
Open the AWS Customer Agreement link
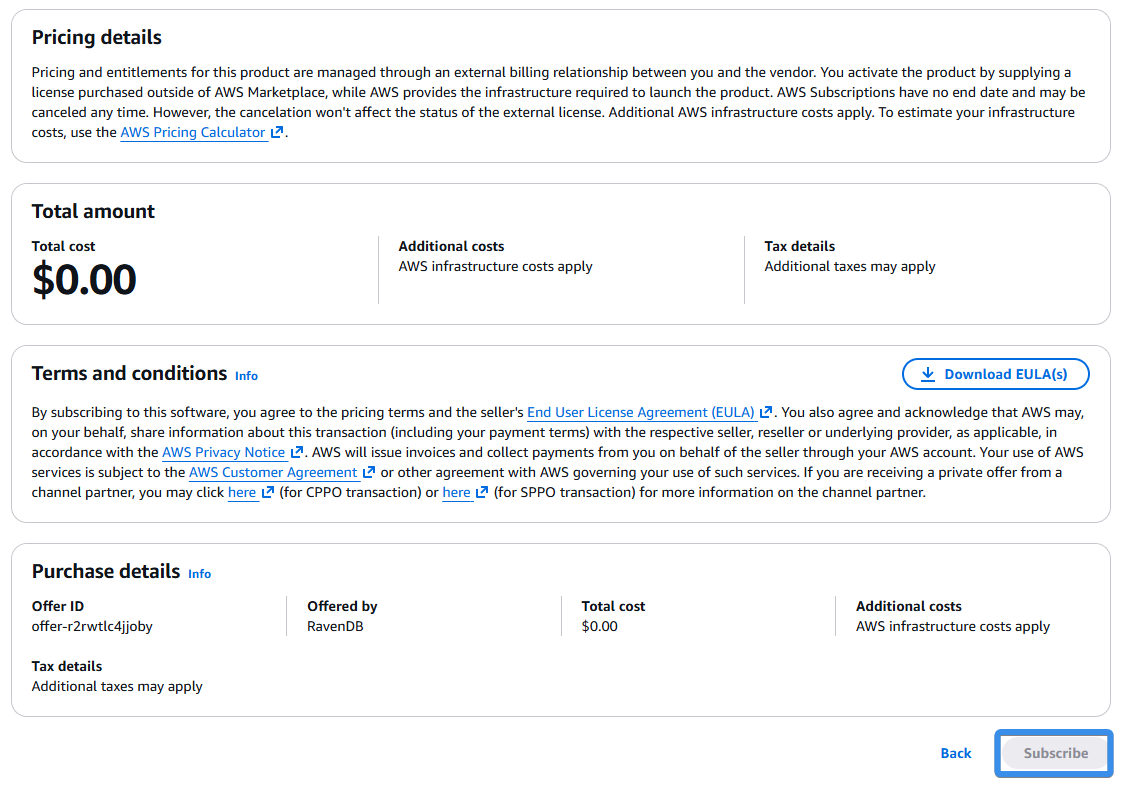[x=273, y=473]
